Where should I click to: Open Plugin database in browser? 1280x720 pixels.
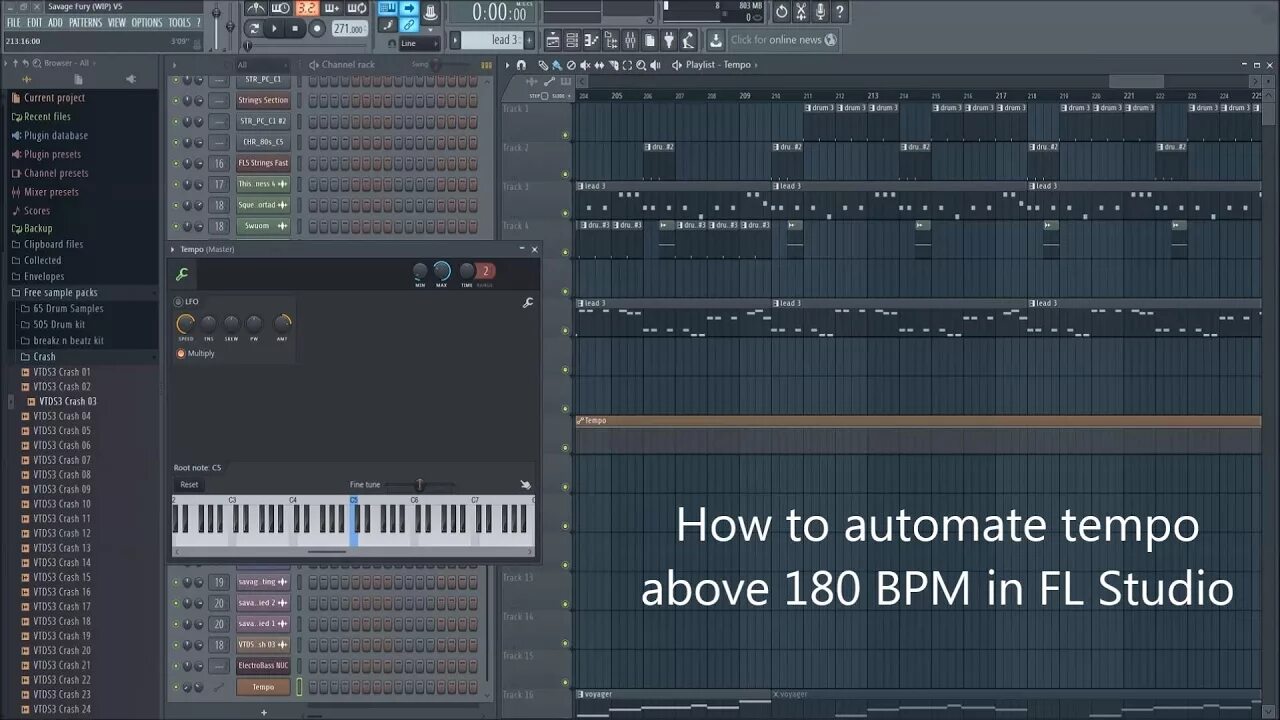pyautogui.click(x=56, y=135)
